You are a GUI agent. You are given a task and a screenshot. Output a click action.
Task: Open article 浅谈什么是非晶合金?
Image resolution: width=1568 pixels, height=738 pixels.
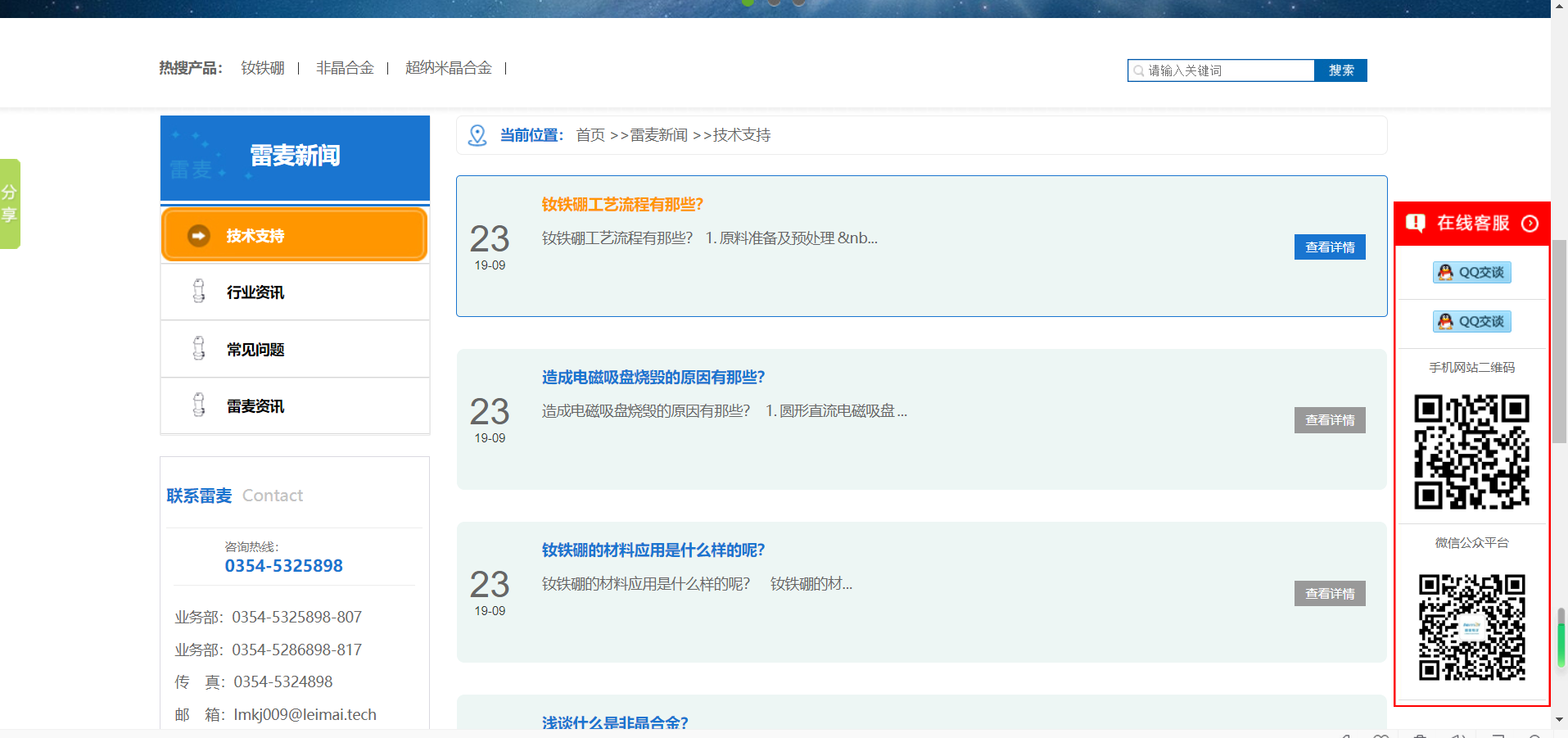coord(615,722)
